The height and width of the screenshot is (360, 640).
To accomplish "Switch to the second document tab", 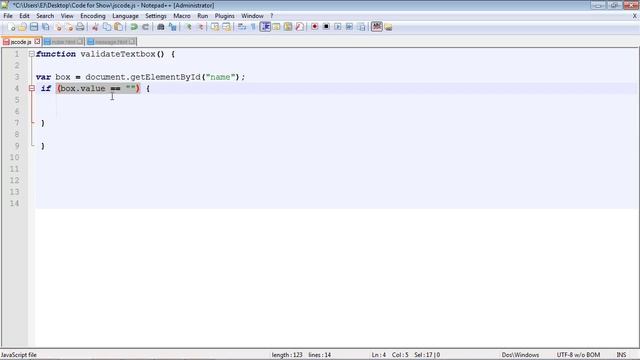I will [63, 42].
